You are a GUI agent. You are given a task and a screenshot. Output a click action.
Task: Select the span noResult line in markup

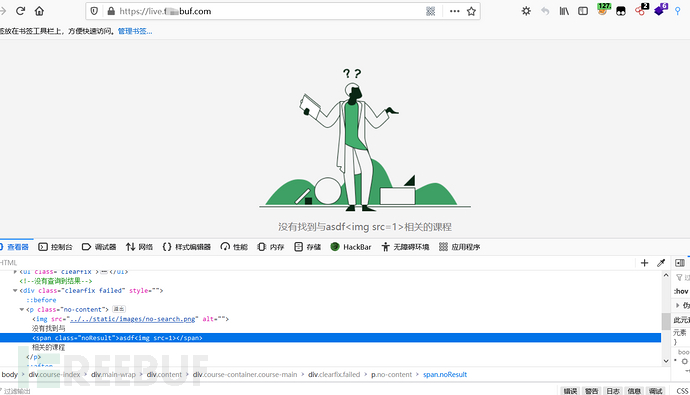330,338
